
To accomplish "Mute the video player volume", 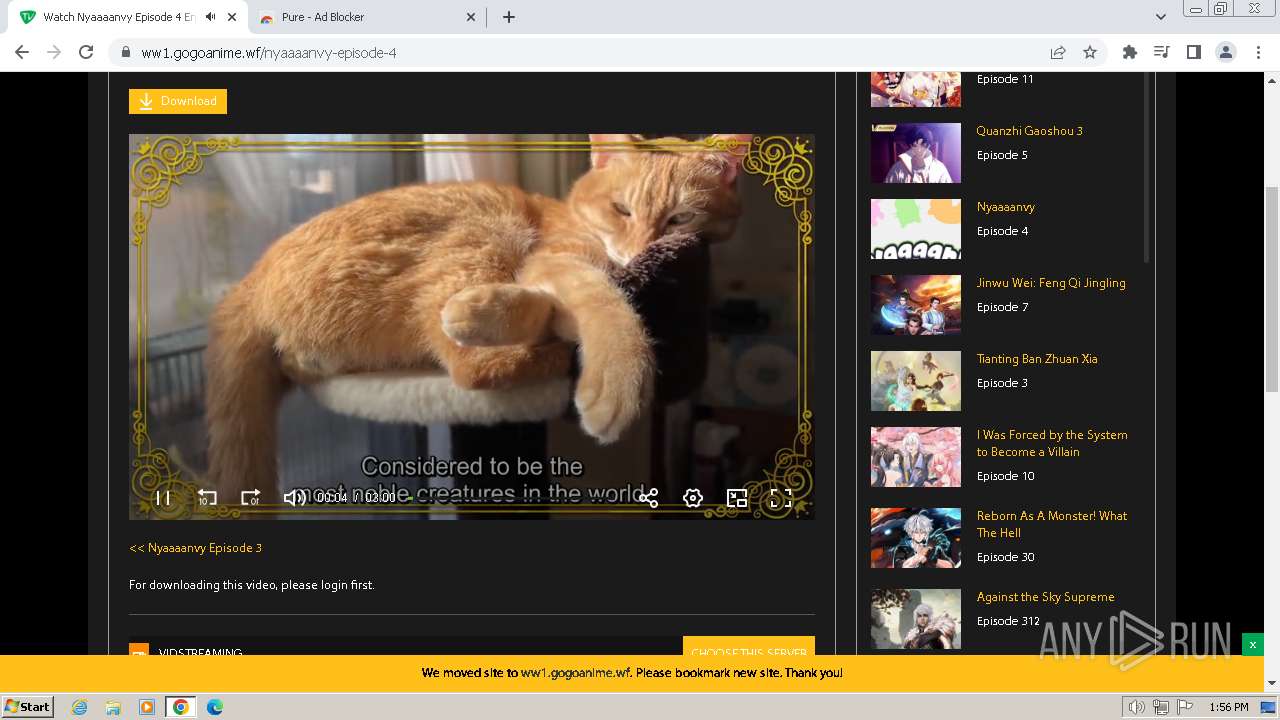I will 294,498.
